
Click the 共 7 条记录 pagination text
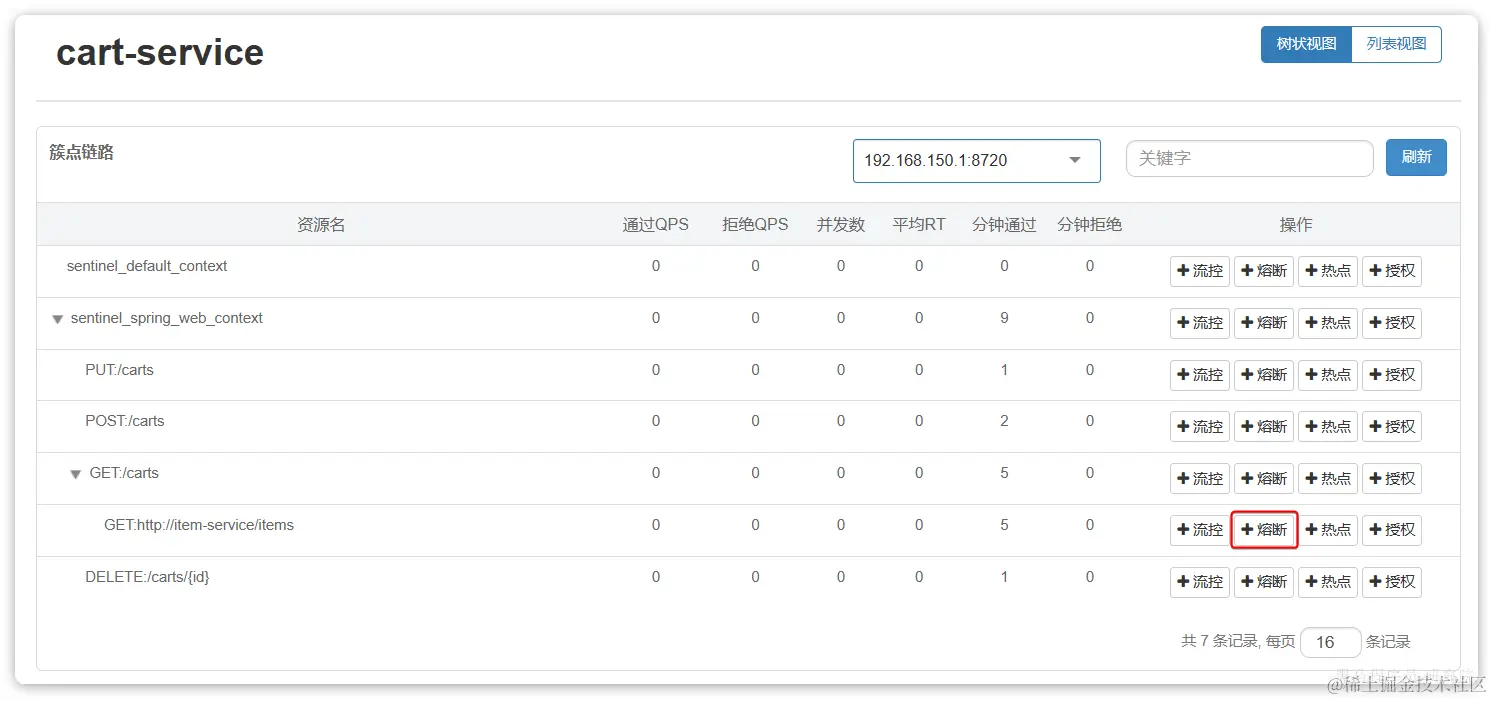click(x=1220, y=641)
